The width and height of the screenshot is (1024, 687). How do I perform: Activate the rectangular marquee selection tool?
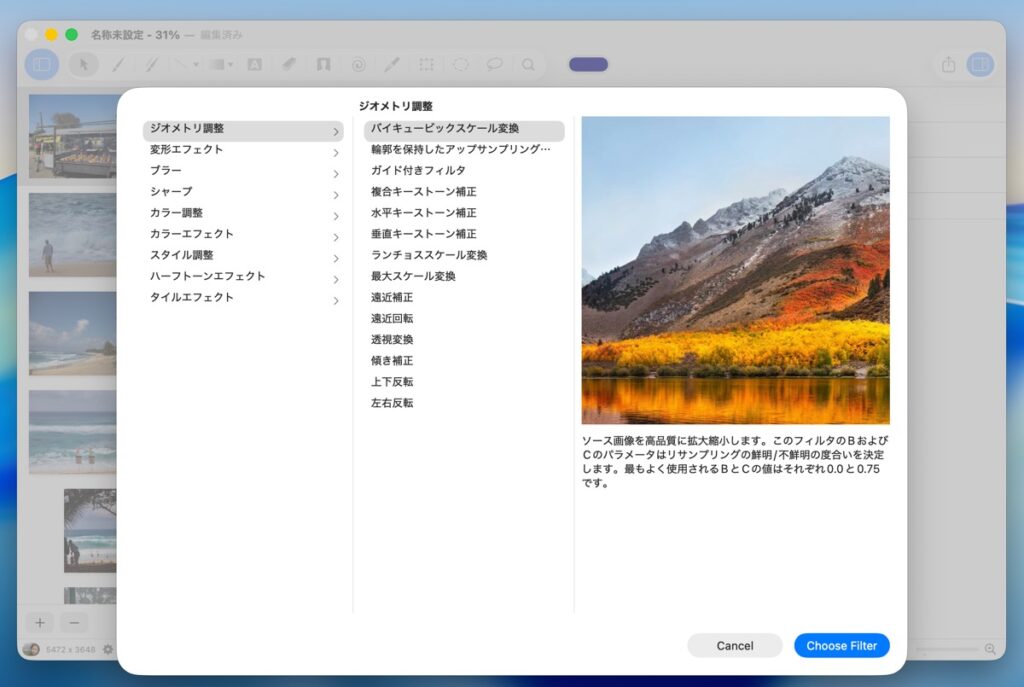point(426,64)
